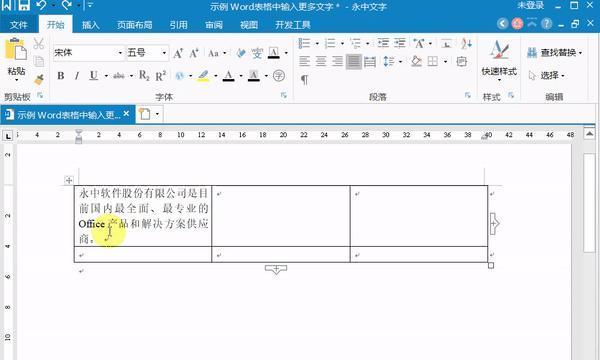Increase font size with the grow-font button
Viewport: 600px width, 360px height.
178,53
